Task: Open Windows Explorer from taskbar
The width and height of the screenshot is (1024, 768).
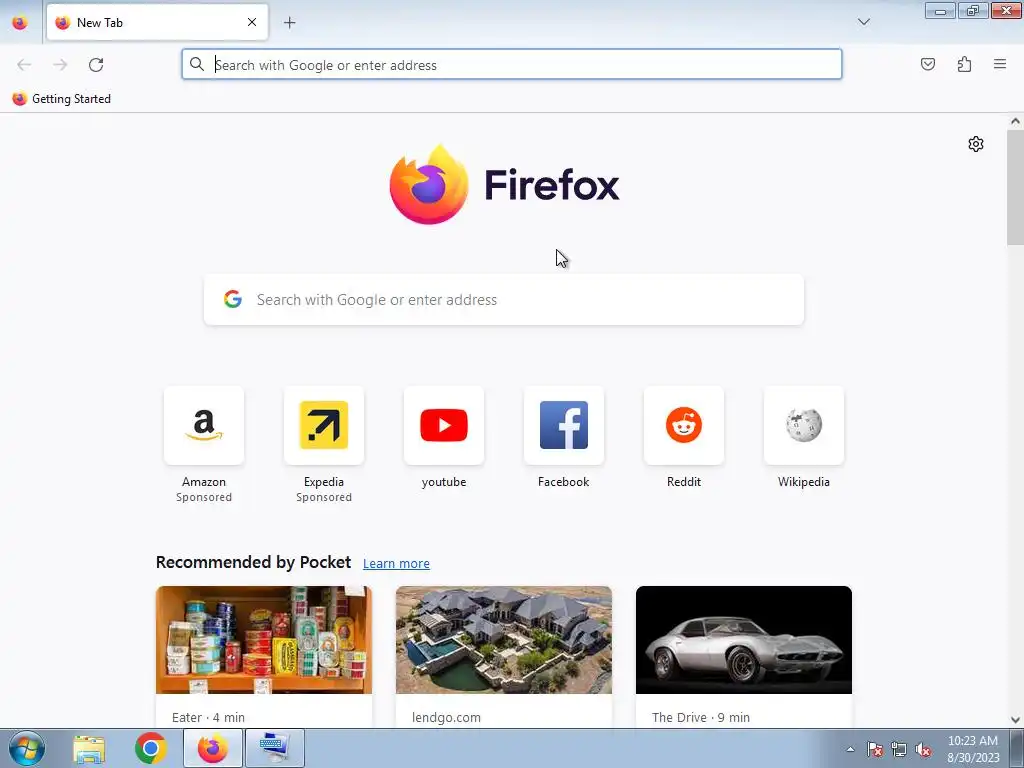Action: (x=89, y=749)
